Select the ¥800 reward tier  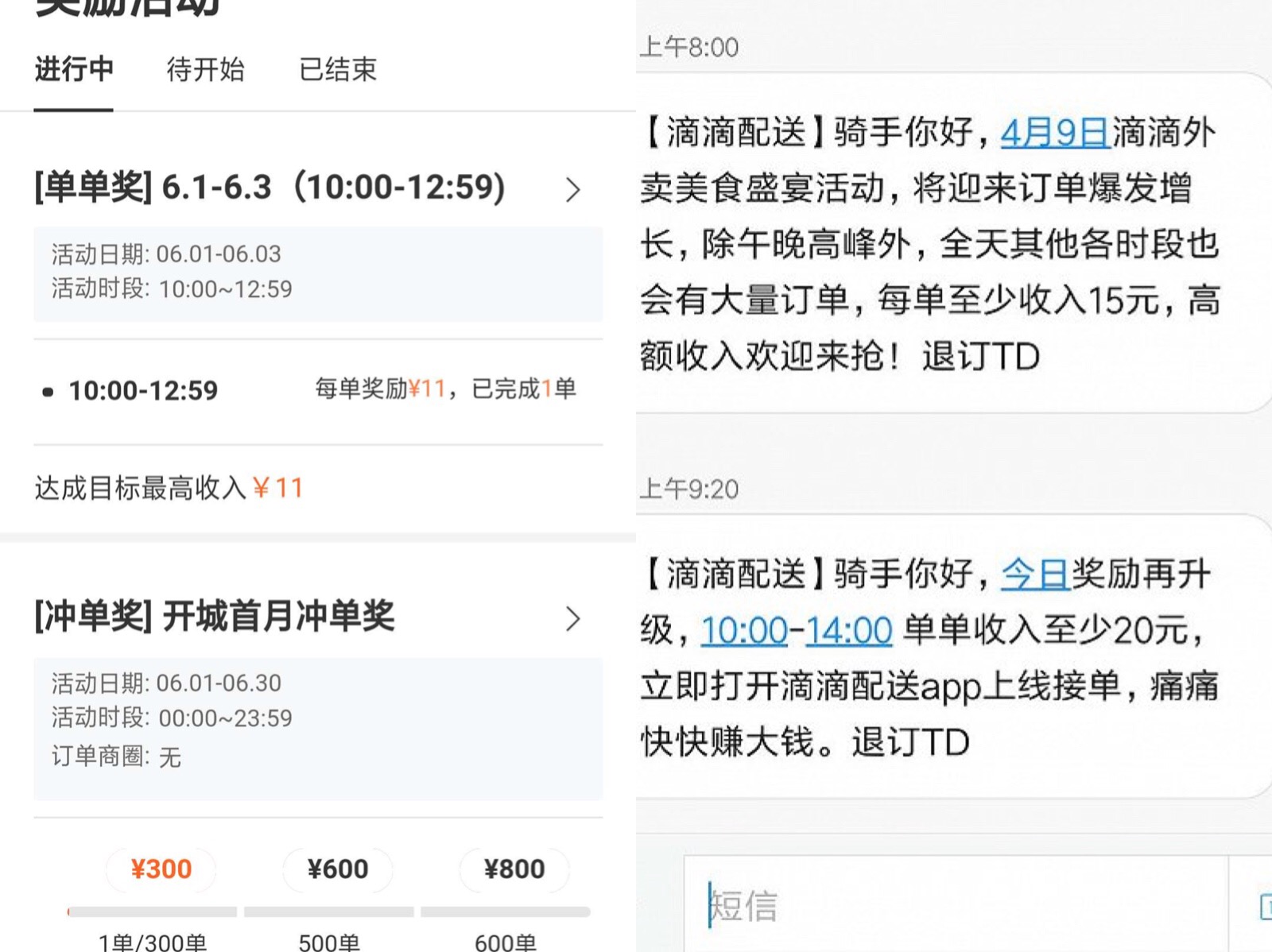pyautogui.click(x=514, y=869)
